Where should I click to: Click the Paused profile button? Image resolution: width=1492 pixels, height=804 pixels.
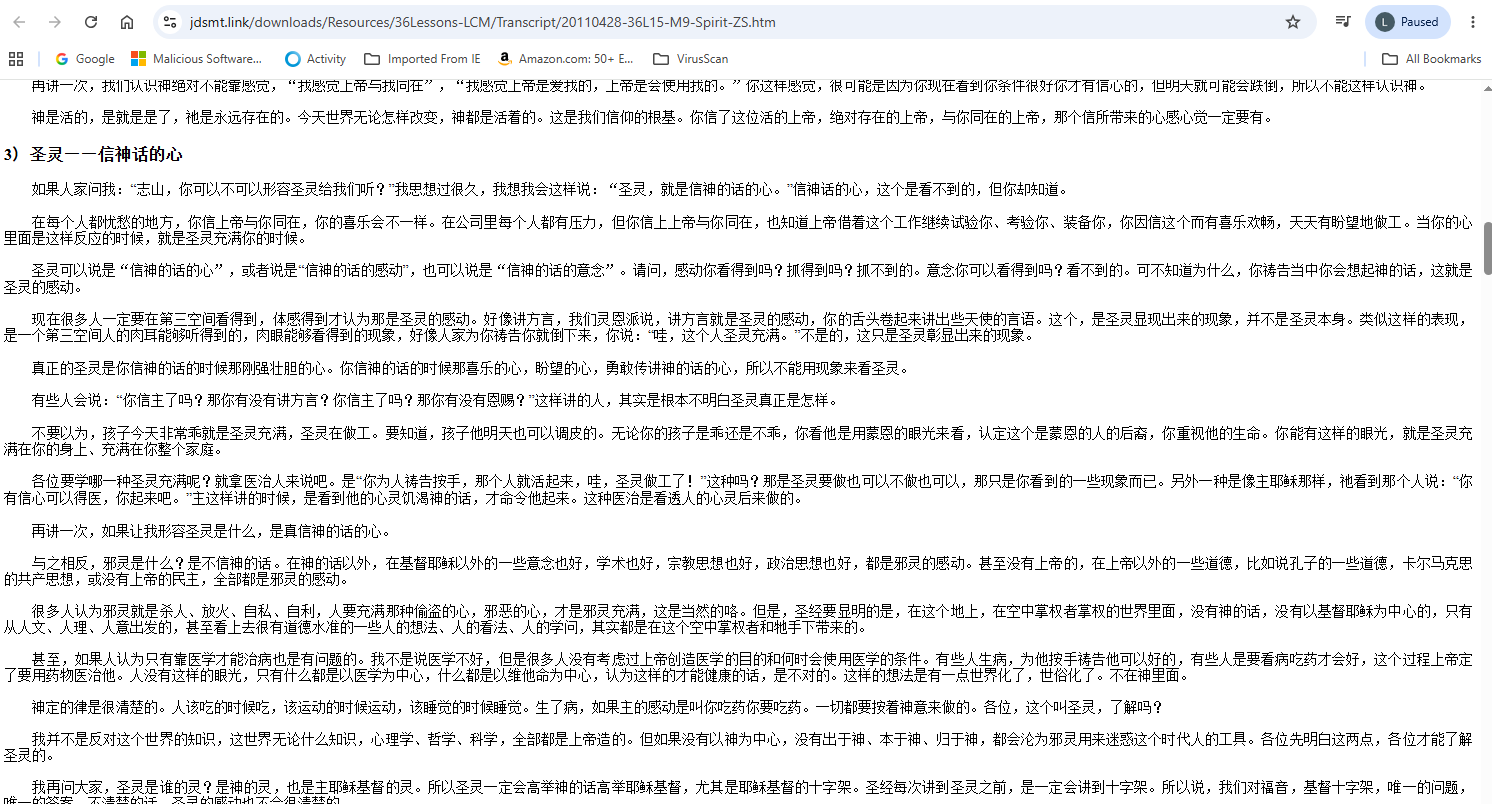click(x=1407, y=22)
